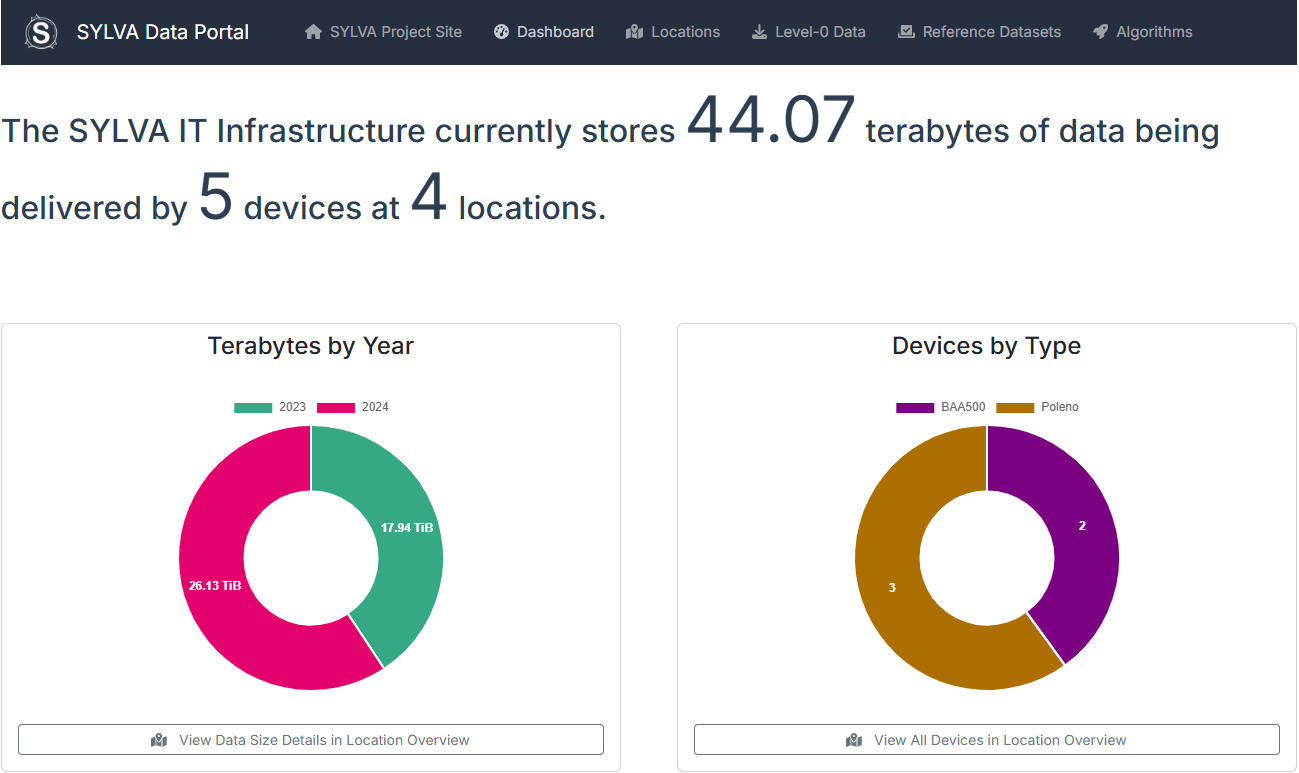This screenshot has height=773, width=1299.
Task: Toggle the BAA500 legend color swatch
Action: [915, 407]
